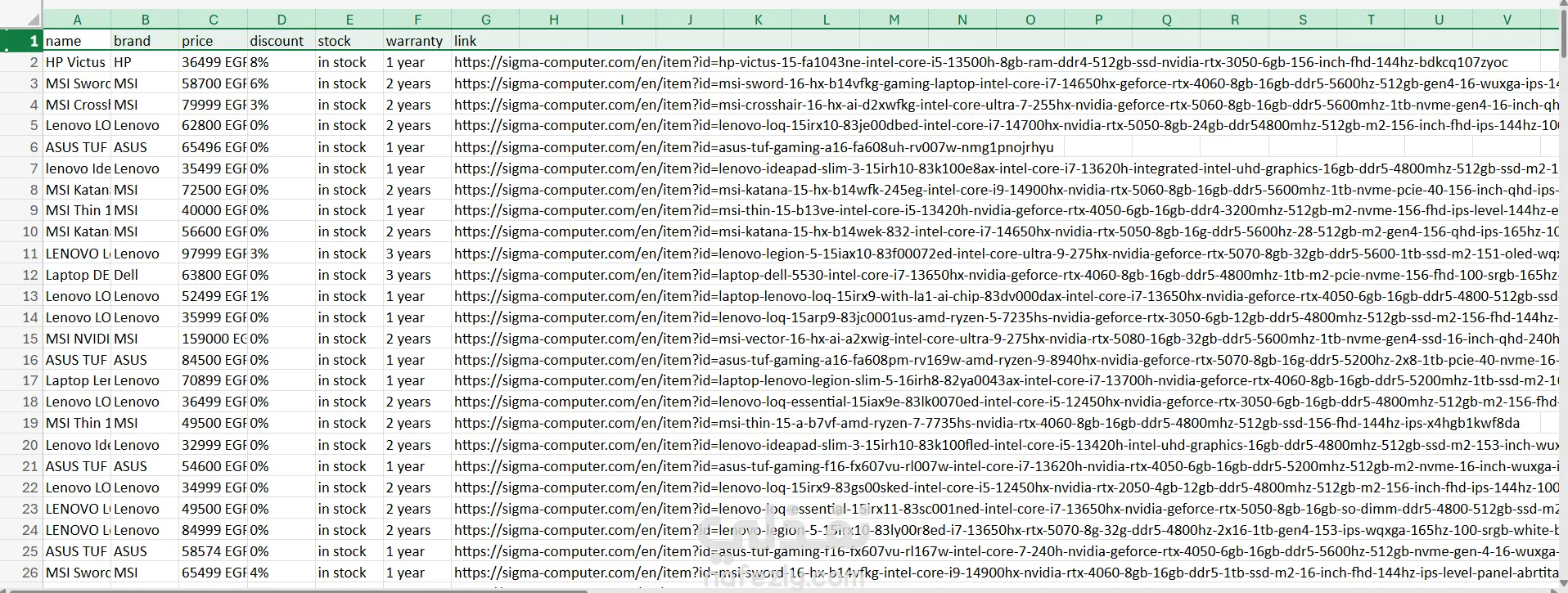Select column G header
Screen dimensions: 1568x593
click(485, 20)
